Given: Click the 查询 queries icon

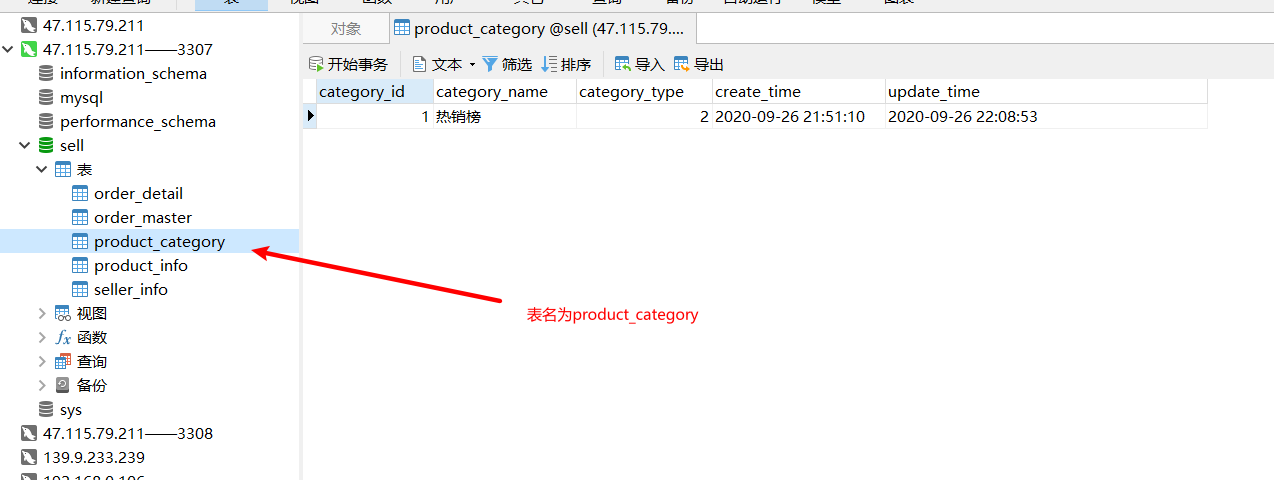Looking at the screenshot, I should coord(63,361).
